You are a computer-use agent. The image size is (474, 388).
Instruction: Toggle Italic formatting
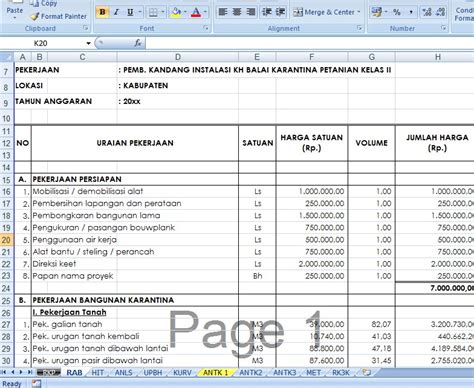116,12
